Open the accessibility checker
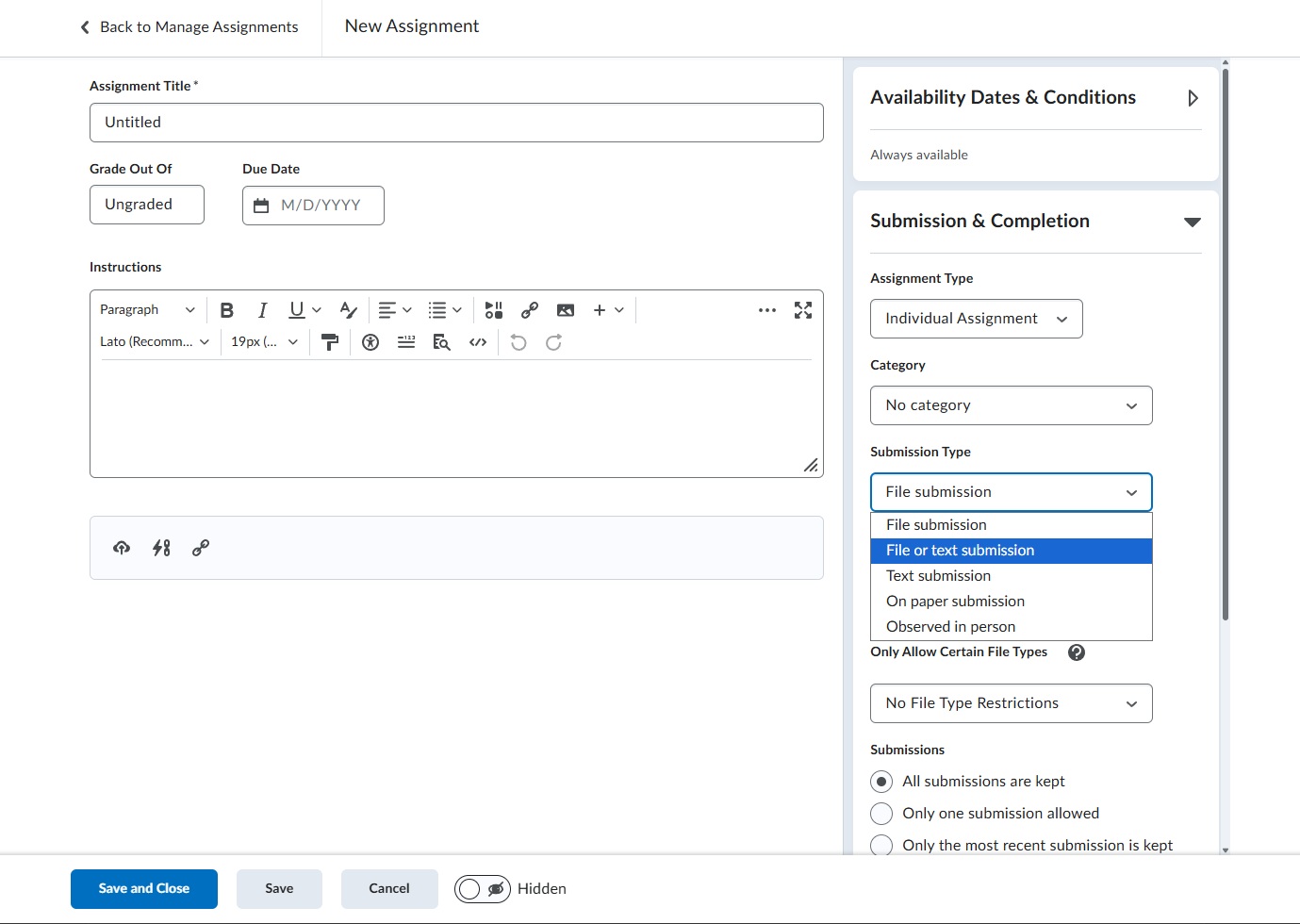The height and width of the screenshot is (924, 1300). 370,342
